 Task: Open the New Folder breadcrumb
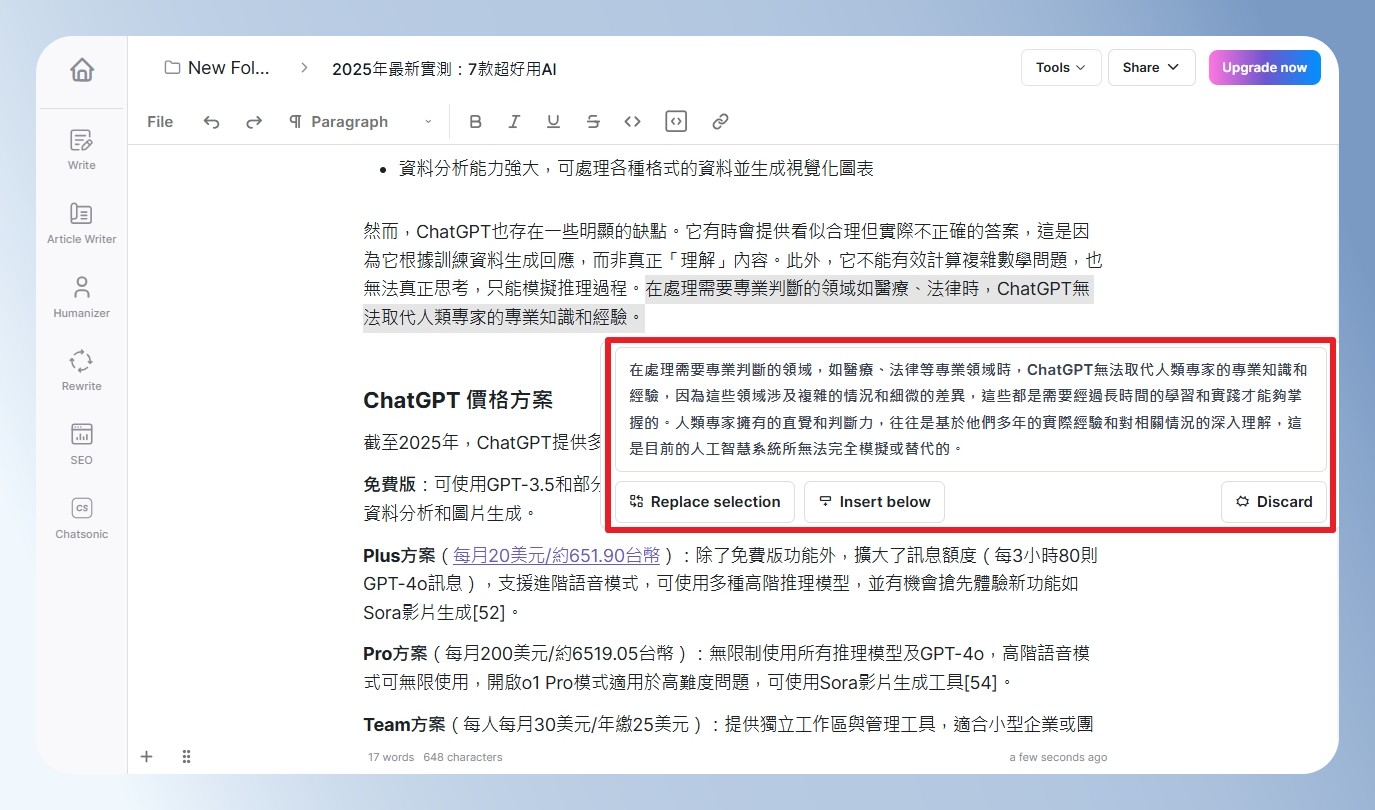click(217, 68)
